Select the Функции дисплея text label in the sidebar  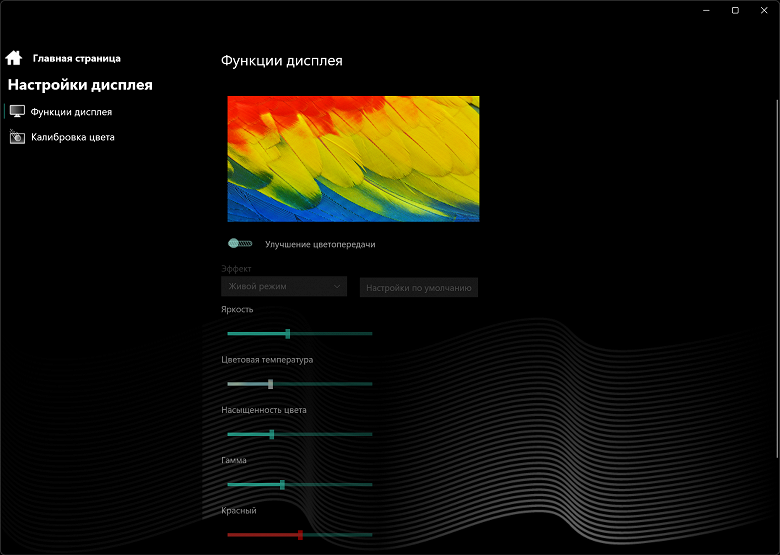click(71, 112)
